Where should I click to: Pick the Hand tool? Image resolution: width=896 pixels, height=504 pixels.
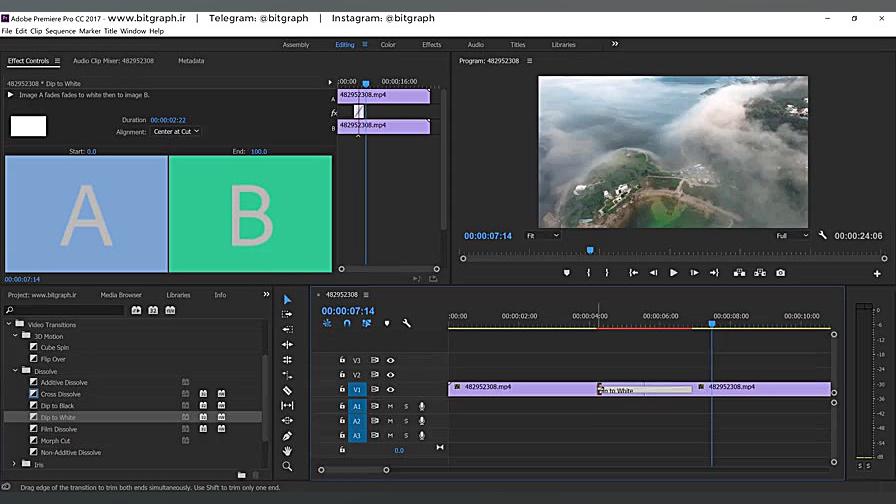(x=287, y=451)
